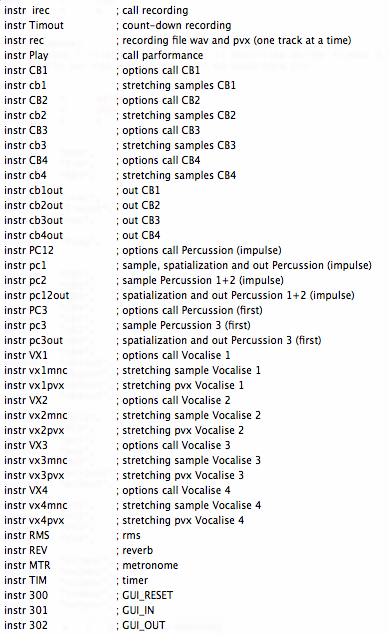
Task: Click the 'instr rec' line
Action: 24,40
